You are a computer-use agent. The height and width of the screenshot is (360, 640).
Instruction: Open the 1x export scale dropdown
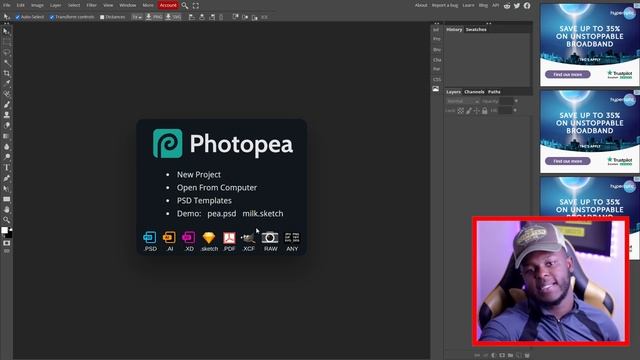coord(137,17)
